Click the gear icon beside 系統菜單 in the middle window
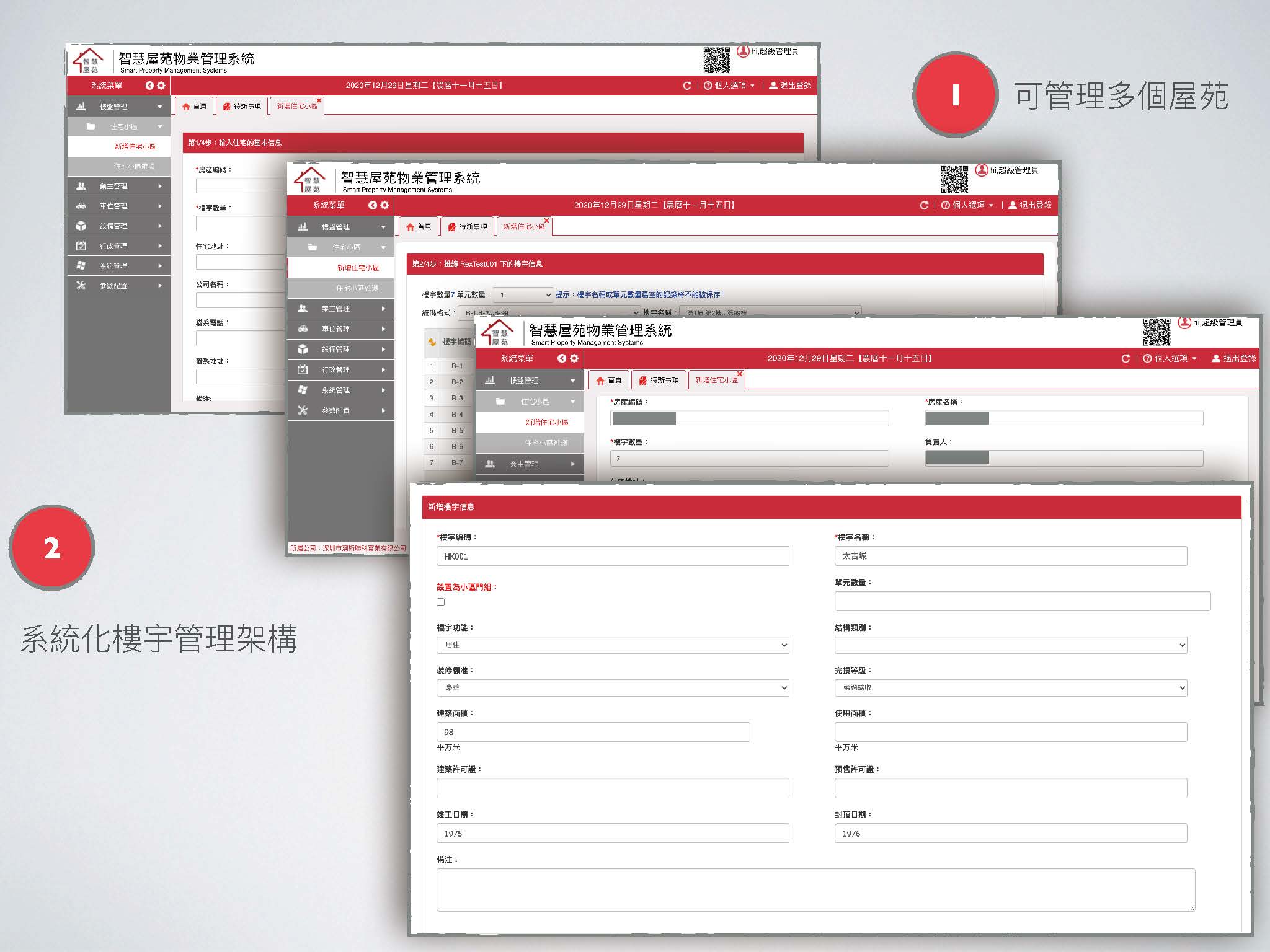Screen dimensions: 1270x952 [x=384, y=205]
